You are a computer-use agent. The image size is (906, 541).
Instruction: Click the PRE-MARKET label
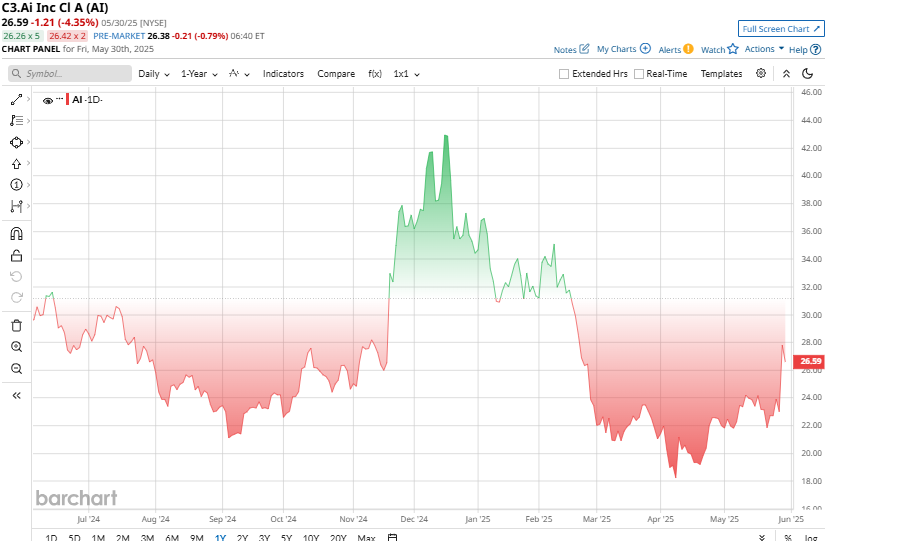point(119,36)
